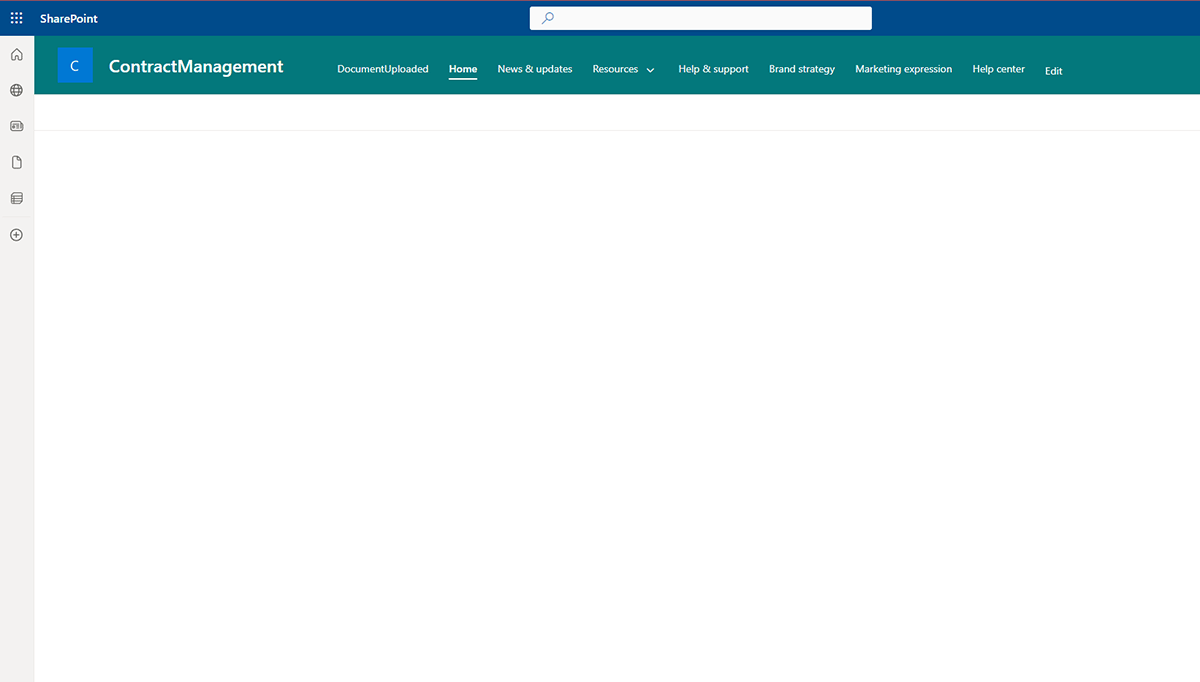Switch to News & updates
The height and width of the screenshot is (682, 1200).
535,69
